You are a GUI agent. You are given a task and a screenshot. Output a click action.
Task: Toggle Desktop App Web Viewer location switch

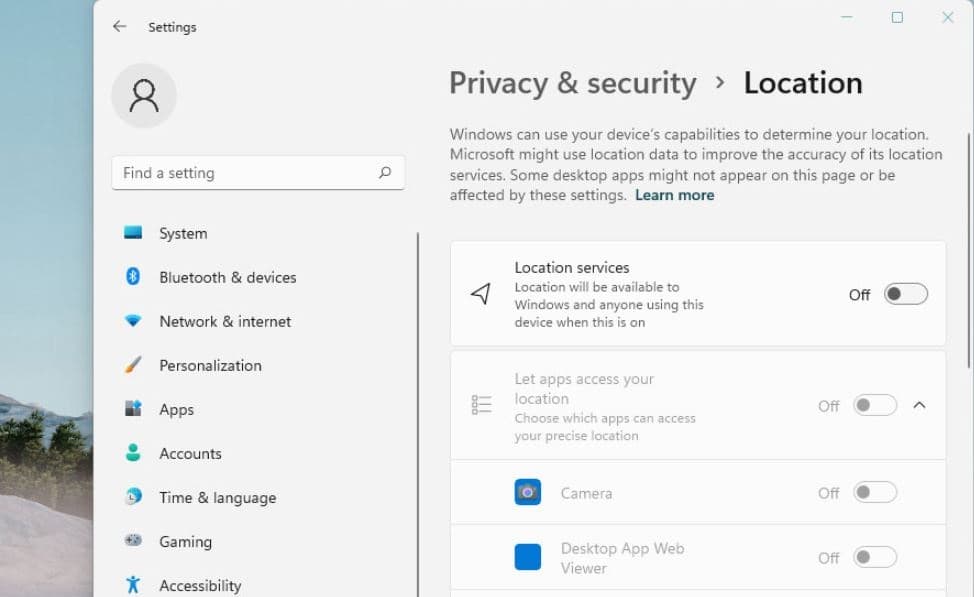[875, 557]
